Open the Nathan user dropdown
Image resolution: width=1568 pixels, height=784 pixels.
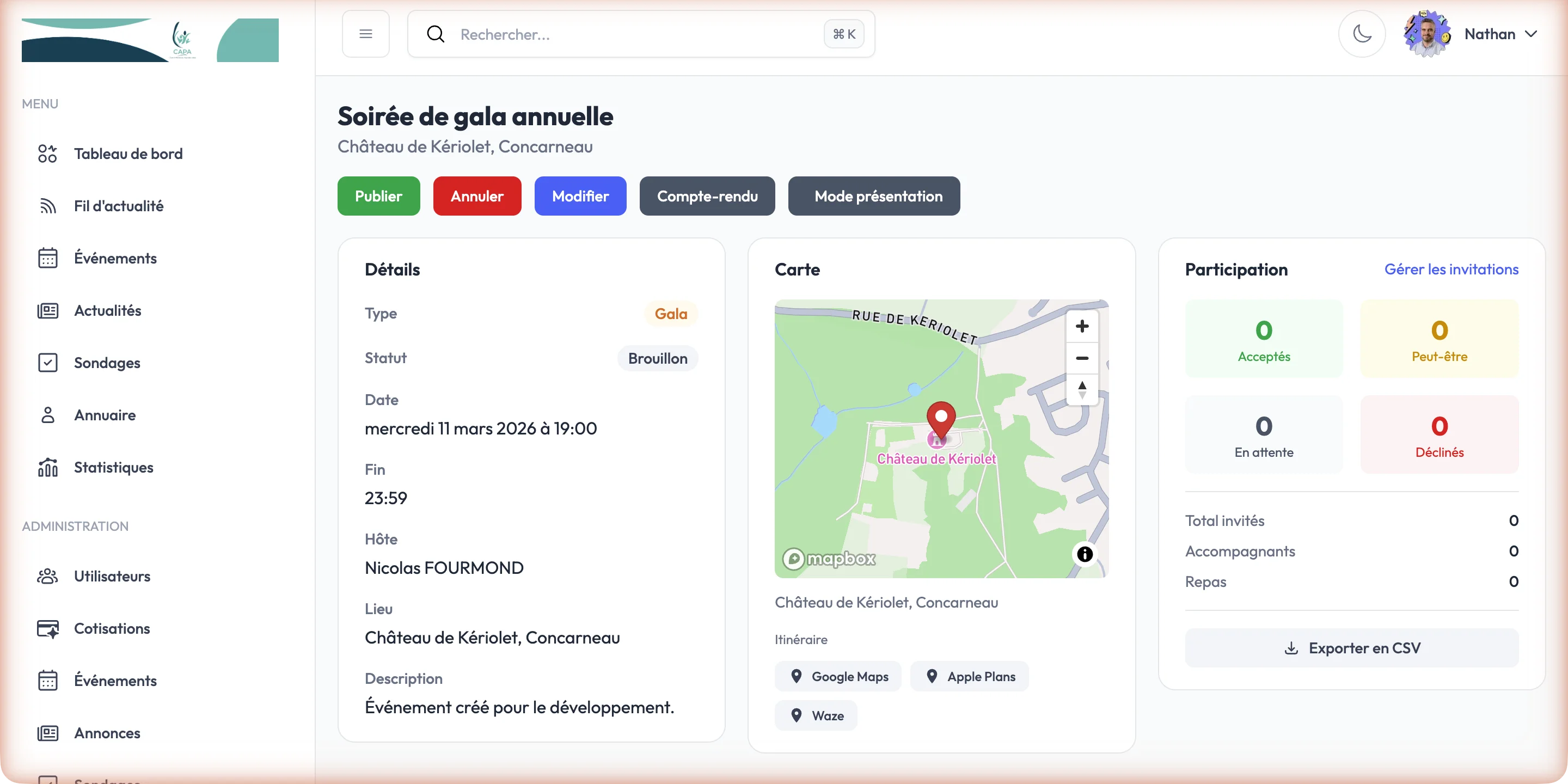click(1500, 34)
